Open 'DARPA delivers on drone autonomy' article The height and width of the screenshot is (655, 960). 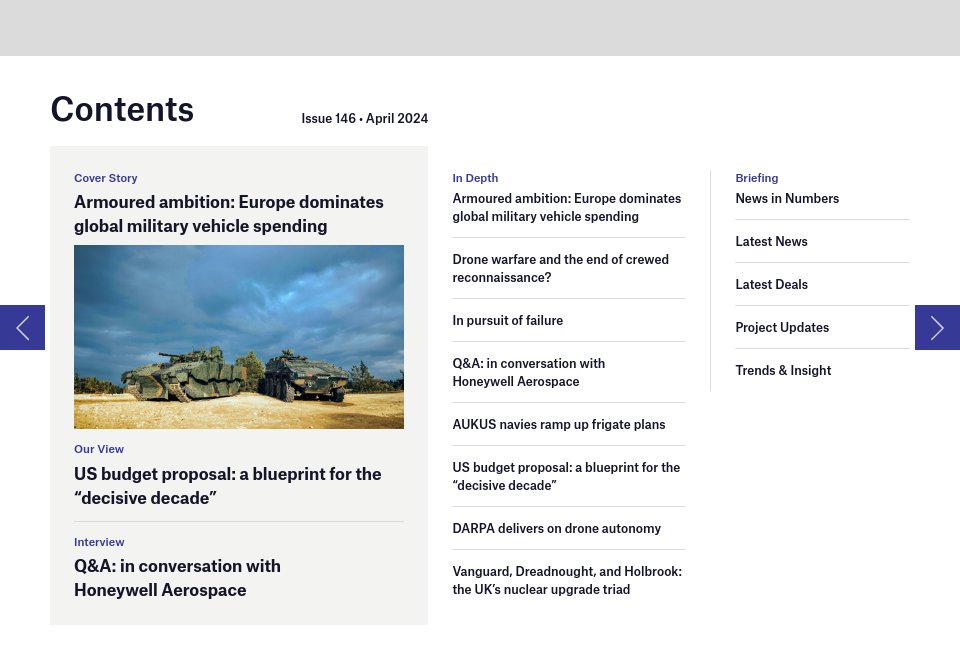pyautogui.click(x=556, y=529)
